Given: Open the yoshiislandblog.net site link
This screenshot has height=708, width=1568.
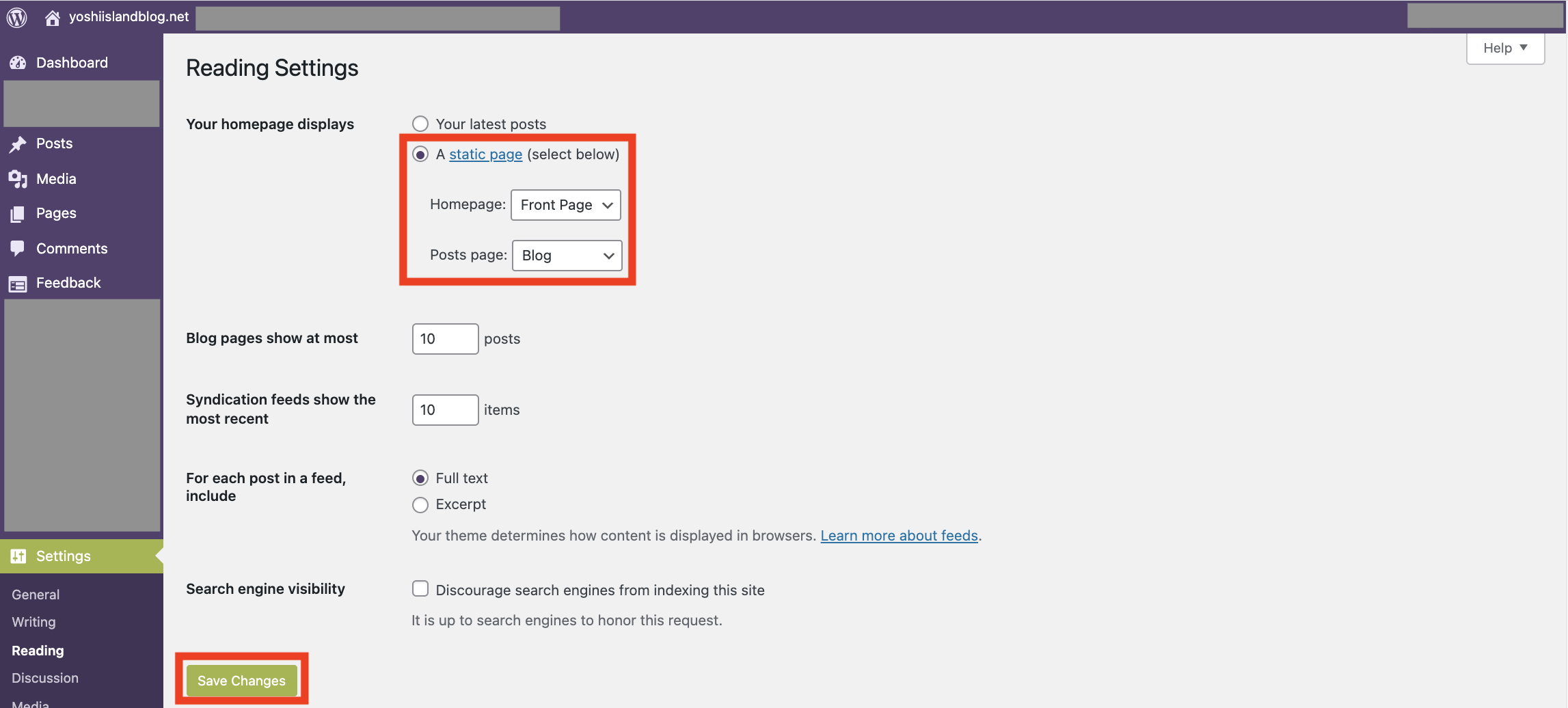Looking at the screenshot, I should coord(129,16).
